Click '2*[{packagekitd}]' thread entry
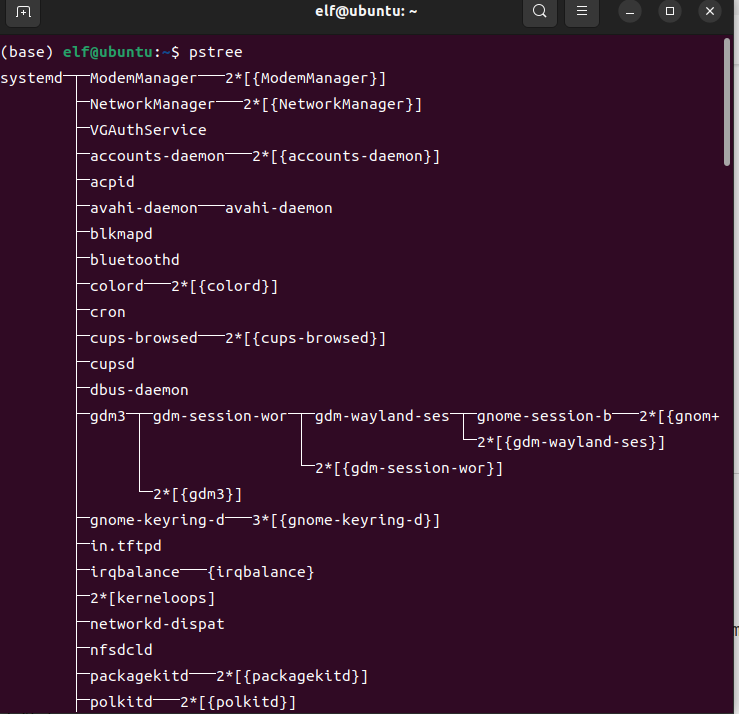Viewport: 739px width, 714px height. (x=292, y=676)
